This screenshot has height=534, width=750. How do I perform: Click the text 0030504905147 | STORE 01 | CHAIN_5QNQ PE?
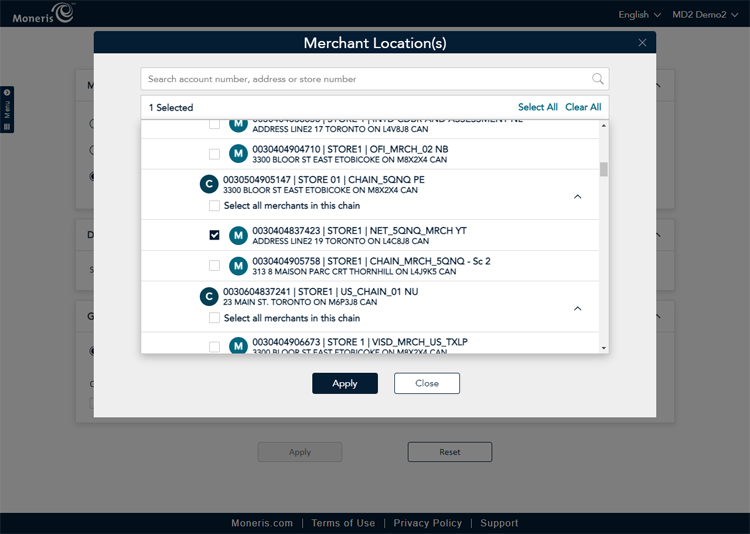323,180
